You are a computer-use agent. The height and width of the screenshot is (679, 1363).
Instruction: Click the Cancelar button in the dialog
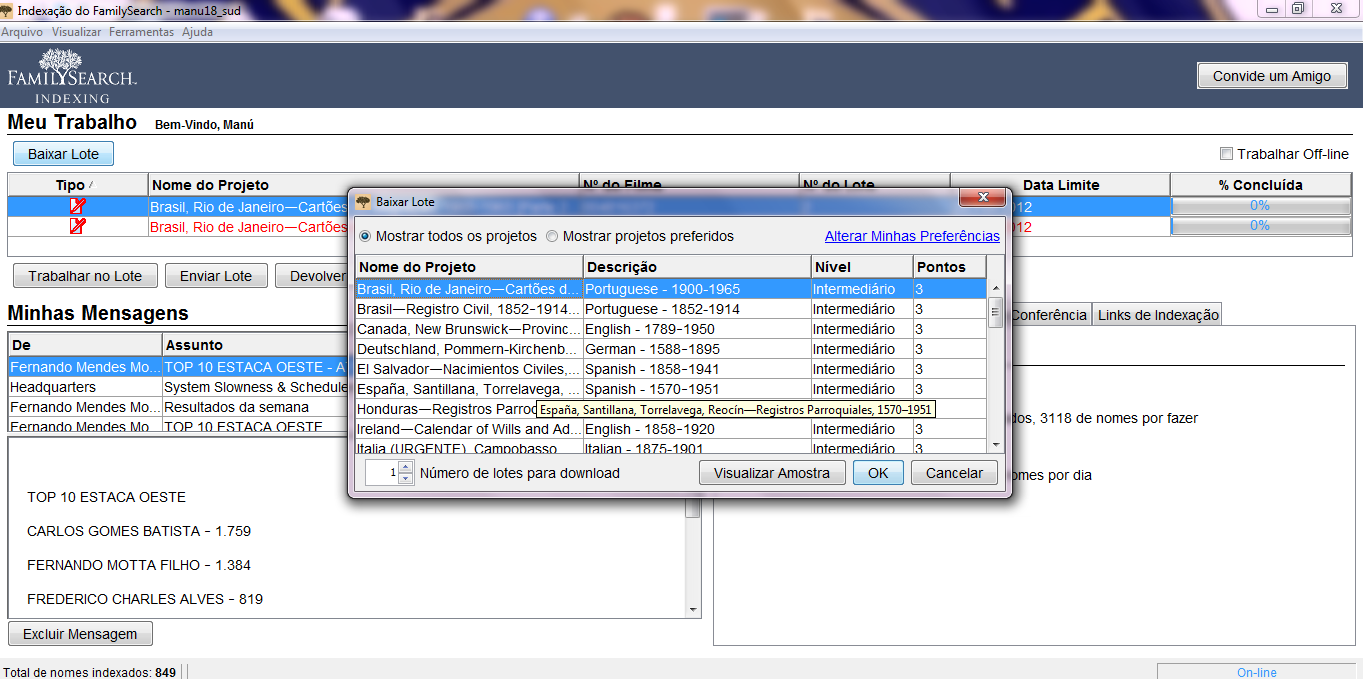click(954, 473)
